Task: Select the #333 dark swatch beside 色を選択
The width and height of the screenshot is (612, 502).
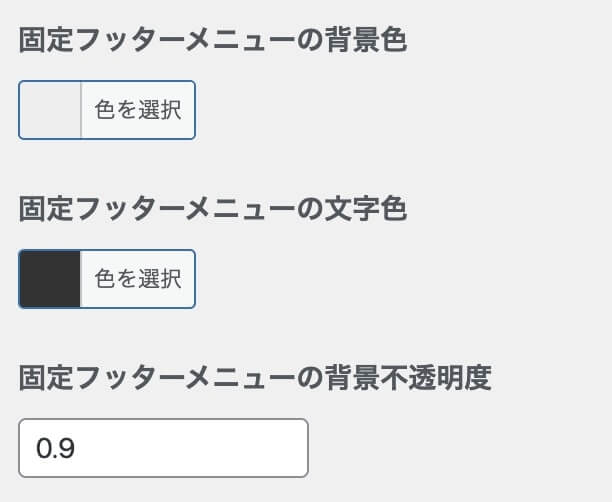Action: point(50,279)
